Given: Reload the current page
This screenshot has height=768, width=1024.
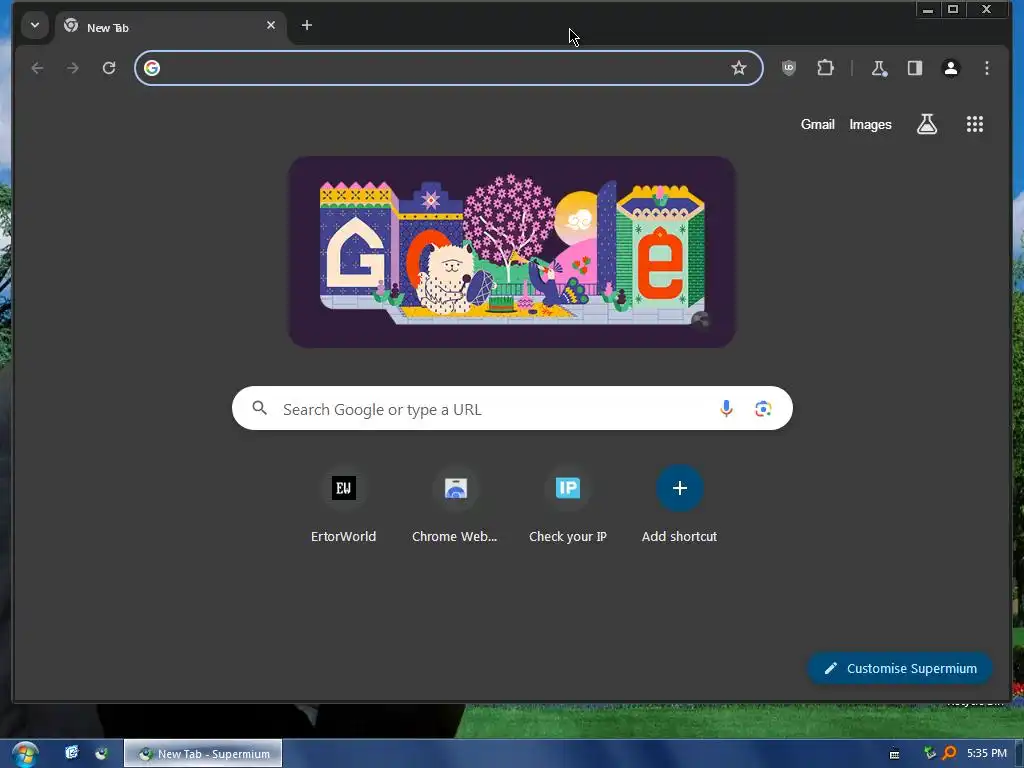Looking at the screenshot, I should click(108, 68).
